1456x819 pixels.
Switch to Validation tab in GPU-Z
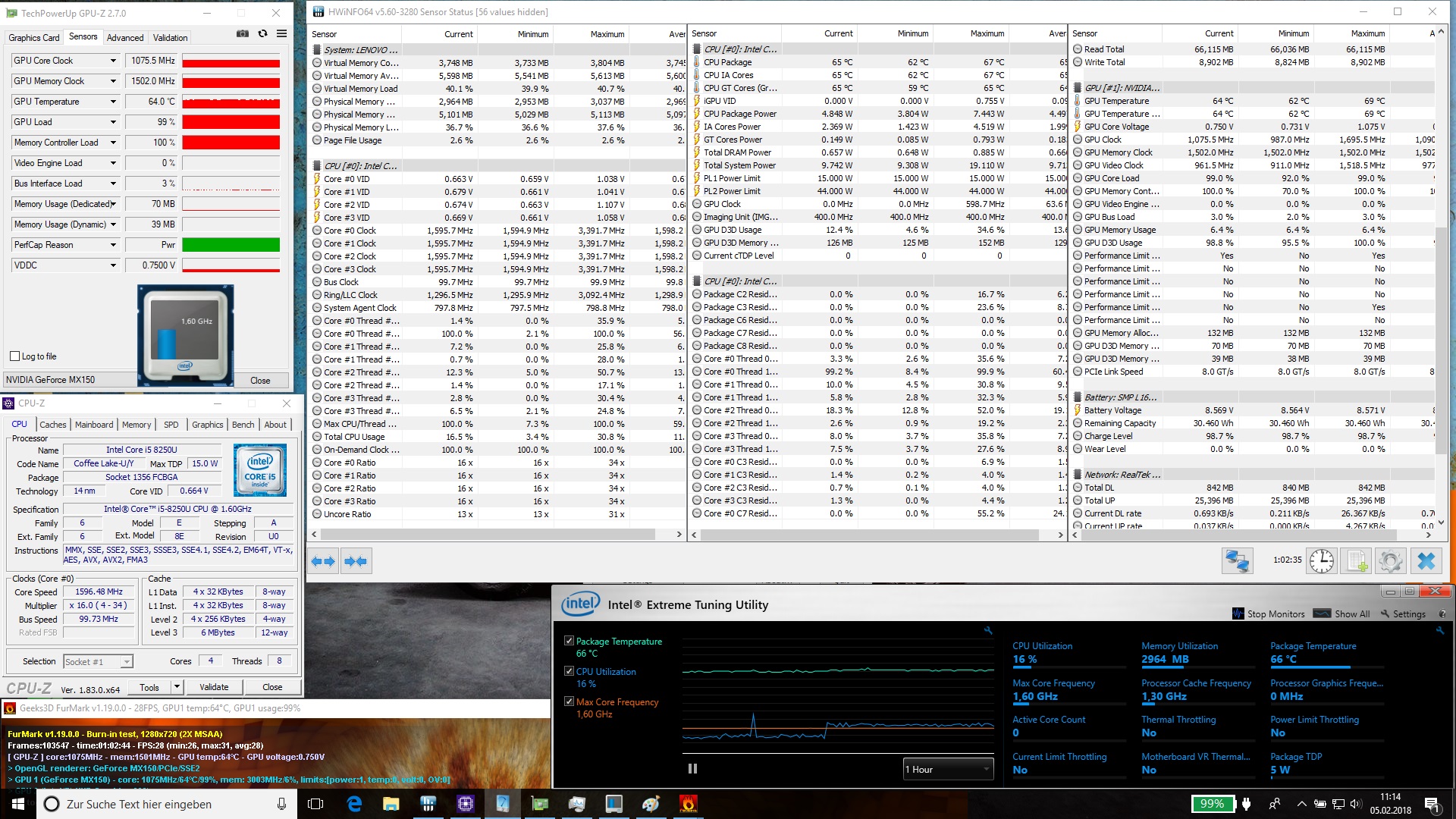(170, 37)
